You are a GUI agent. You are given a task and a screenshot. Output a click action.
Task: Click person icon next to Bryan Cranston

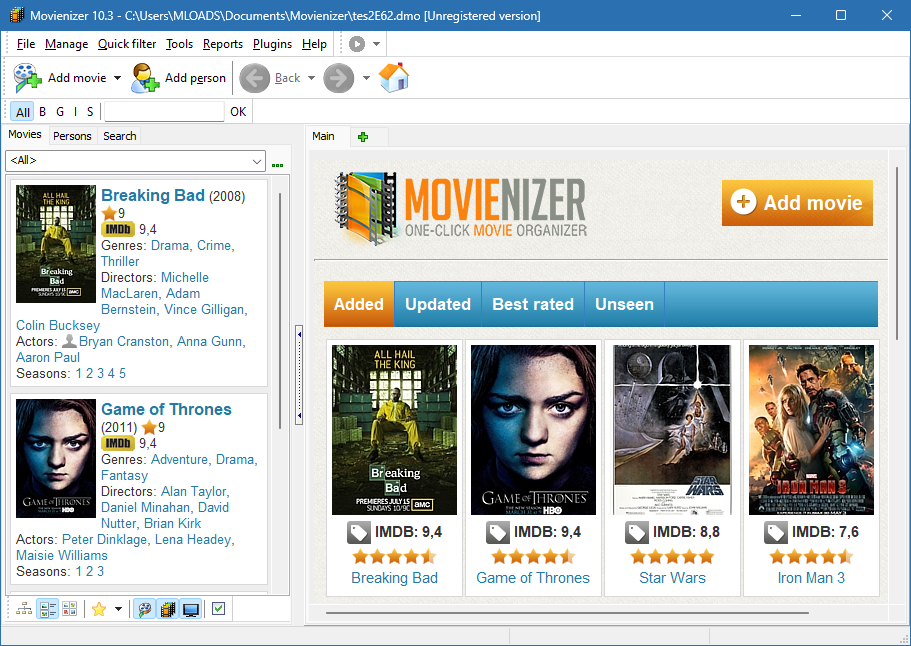click(x=69, y=341)
